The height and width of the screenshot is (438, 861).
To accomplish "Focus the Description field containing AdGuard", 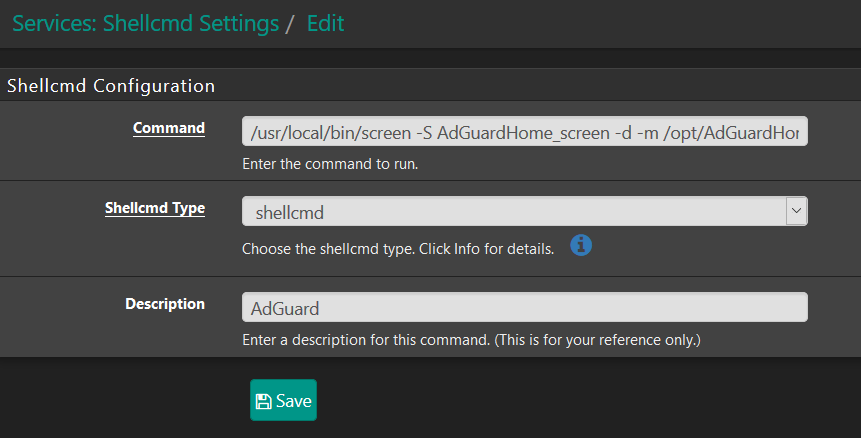I will (x=524, y=307).
